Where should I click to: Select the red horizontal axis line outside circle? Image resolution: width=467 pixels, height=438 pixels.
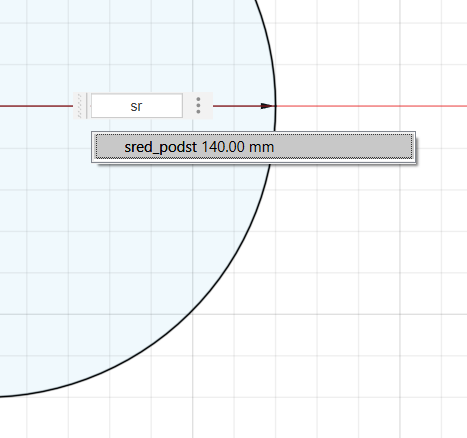[371, 106]
